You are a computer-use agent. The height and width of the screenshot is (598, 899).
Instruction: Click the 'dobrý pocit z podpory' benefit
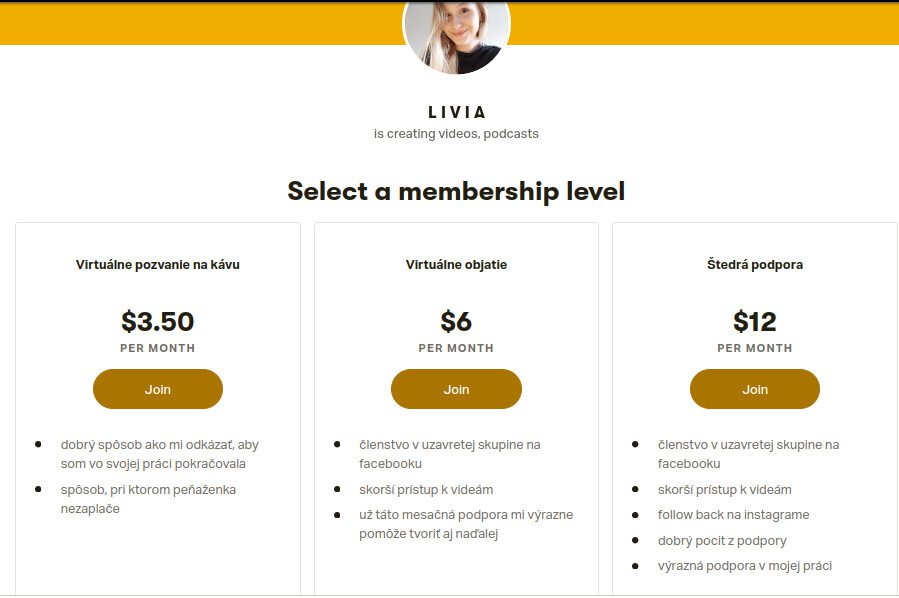(x=722, y=541)
